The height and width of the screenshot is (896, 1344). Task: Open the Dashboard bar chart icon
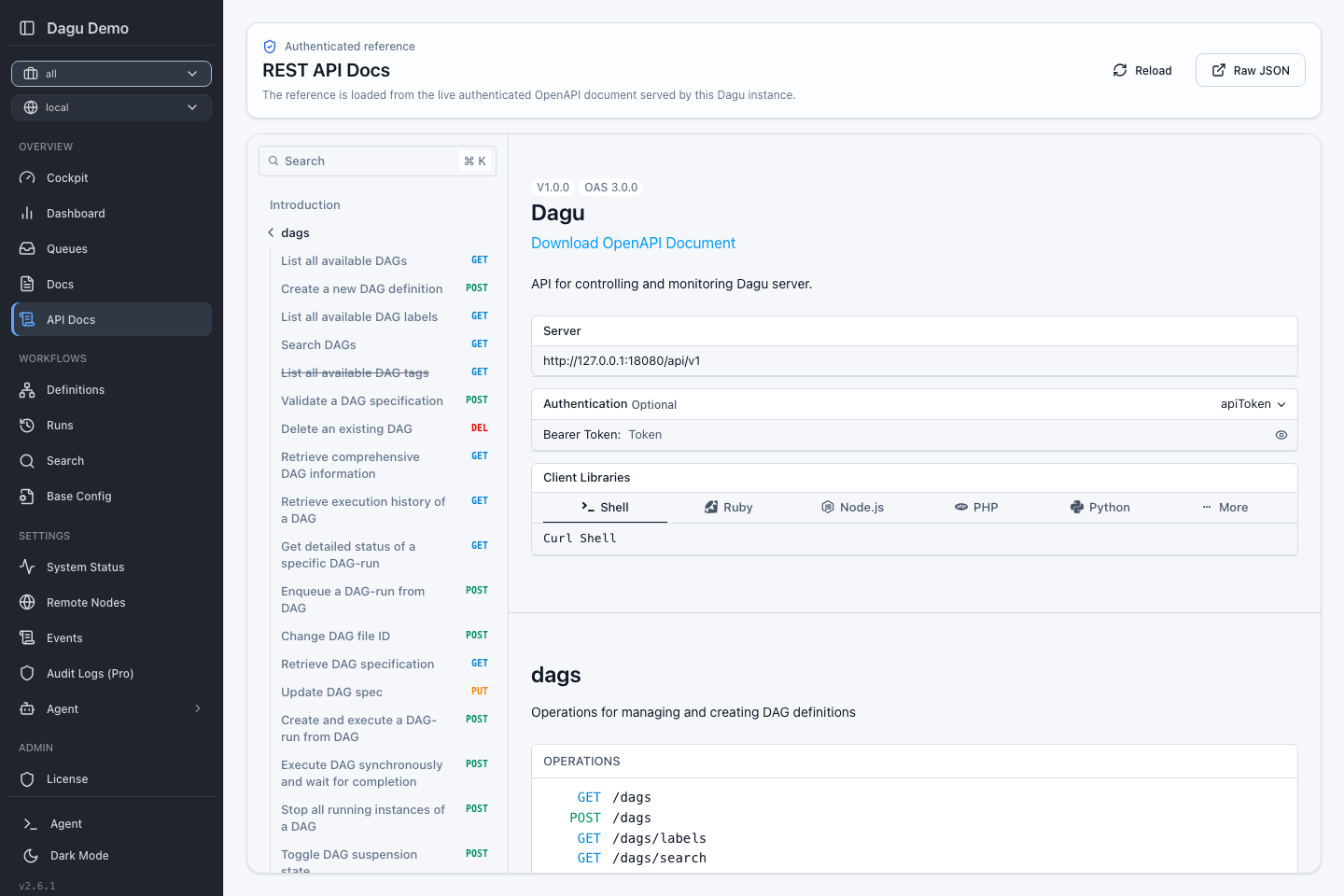[27, 213]
